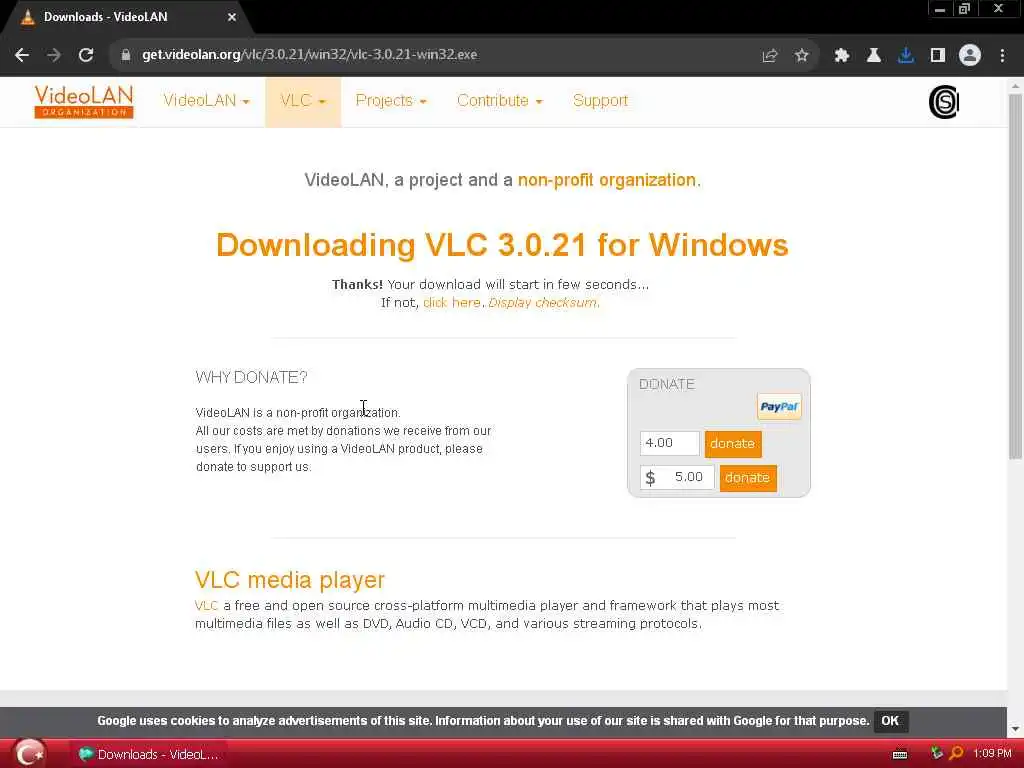The image size is (1024, 768).
Task: Follow the non-profit organization link
Action: [x=607, y=180]
